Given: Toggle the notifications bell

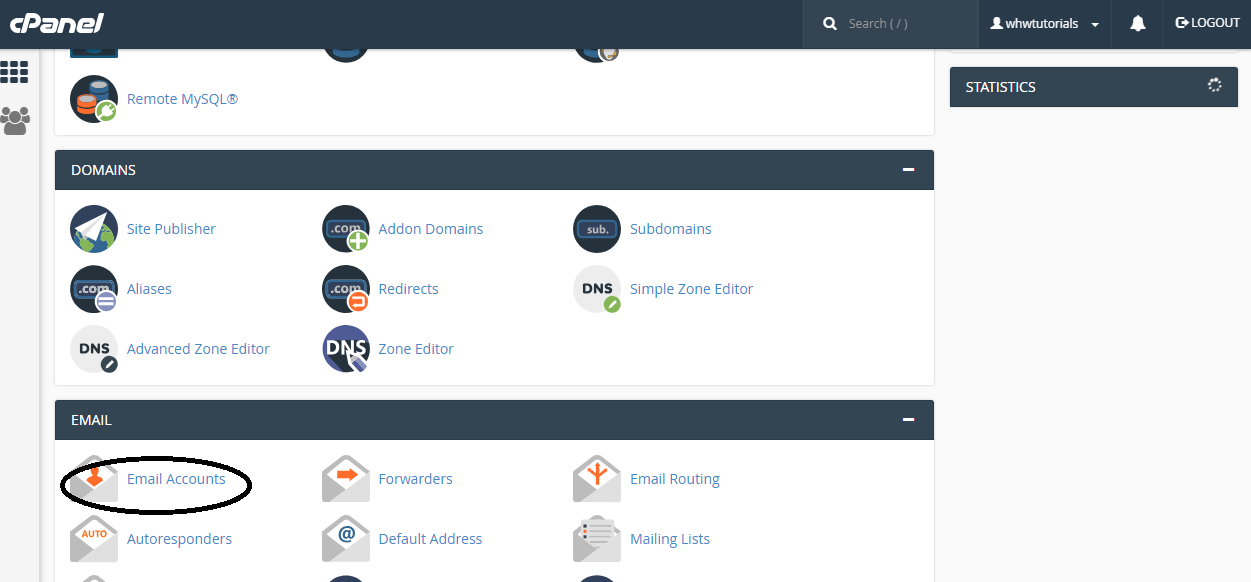Looking at the screenshot, I should click(x=1137, y=23).
